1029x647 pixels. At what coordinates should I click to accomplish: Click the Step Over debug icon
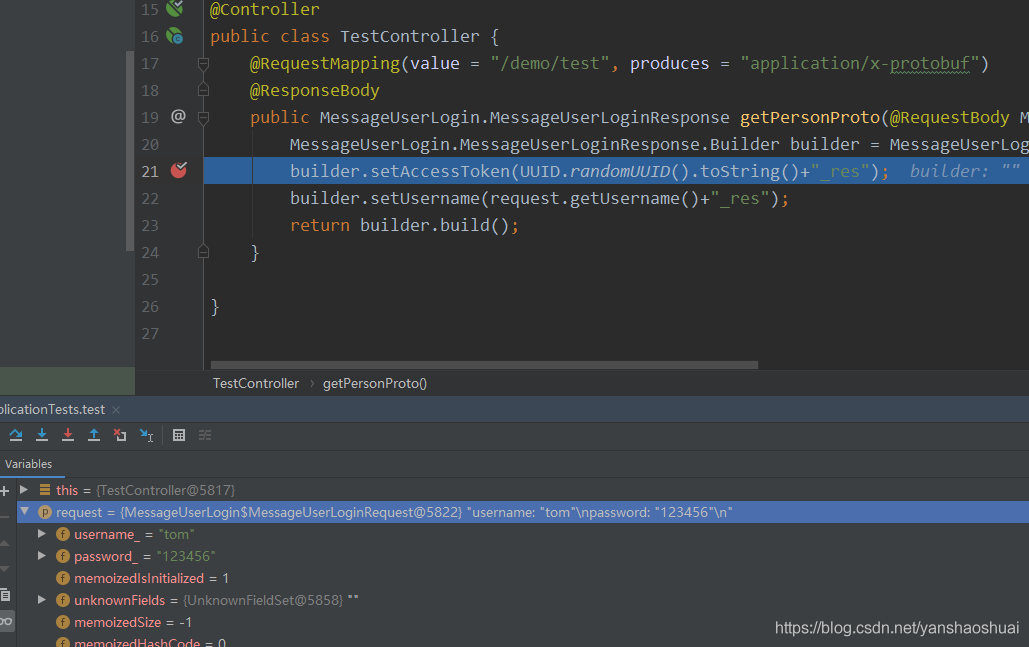16,435
